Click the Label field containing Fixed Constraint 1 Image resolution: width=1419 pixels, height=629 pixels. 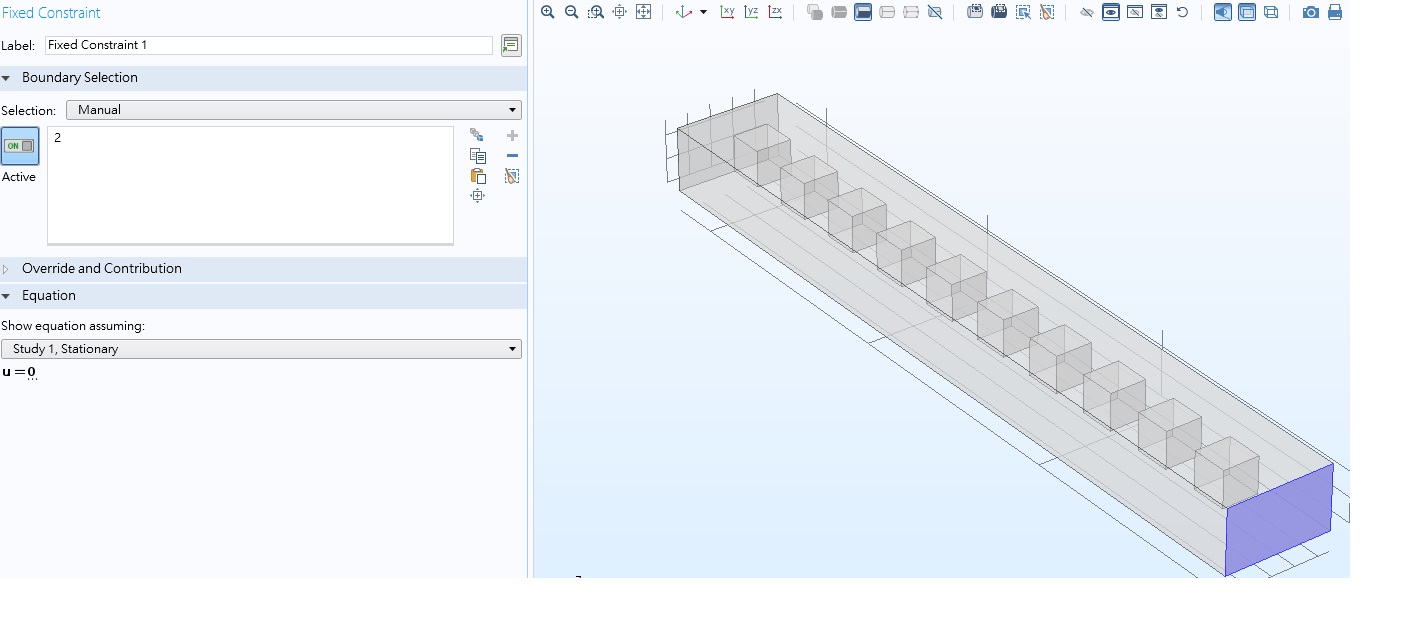pos(268,45)
